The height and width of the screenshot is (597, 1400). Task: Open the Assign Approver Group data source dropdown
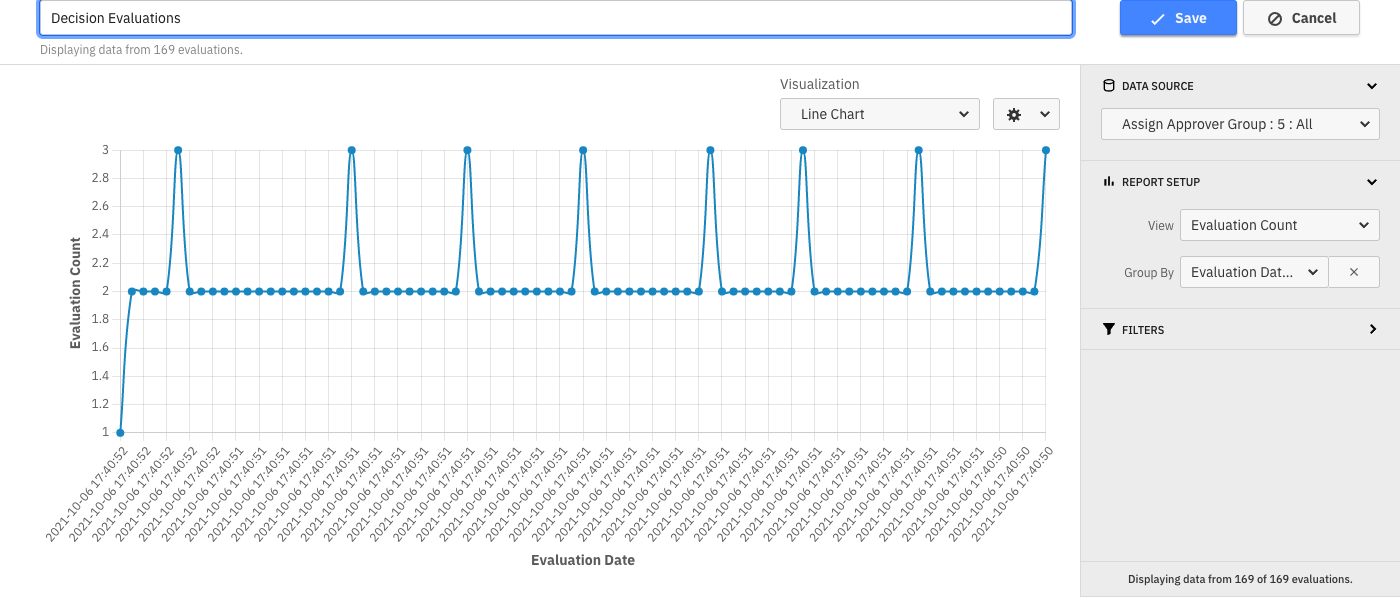pyautogui.click(x=1240, y=124)
